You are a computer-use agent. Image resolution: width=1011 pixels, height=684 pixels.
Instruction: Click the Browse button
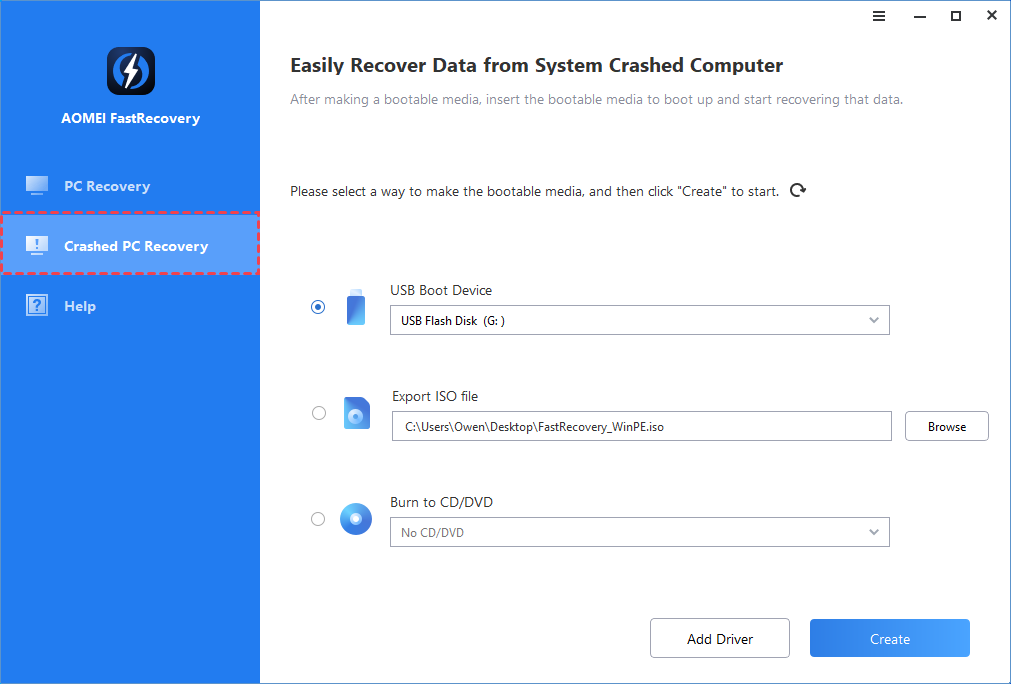(945, 425)
